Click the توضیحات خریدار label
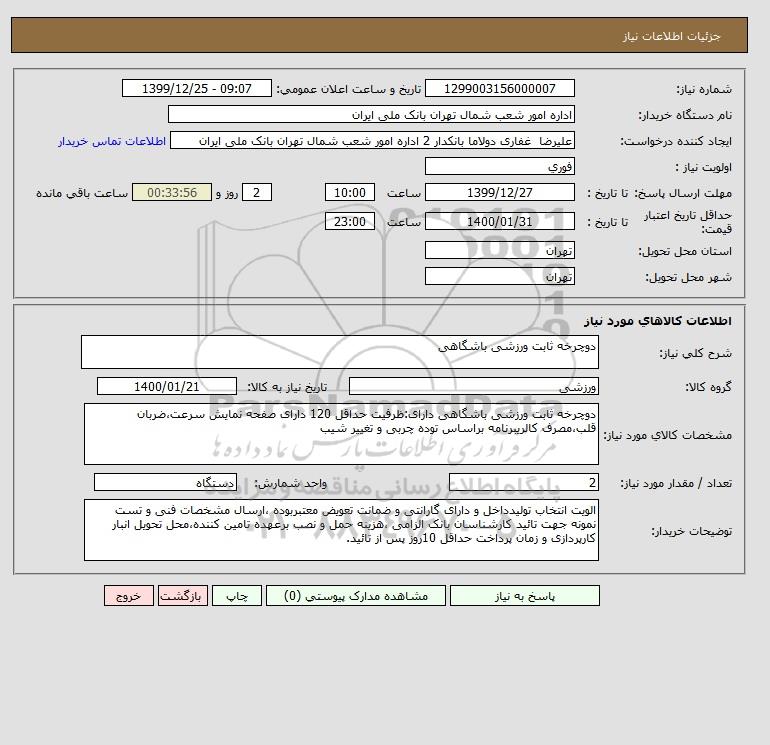The image size is (770, 745). [691, 531]
